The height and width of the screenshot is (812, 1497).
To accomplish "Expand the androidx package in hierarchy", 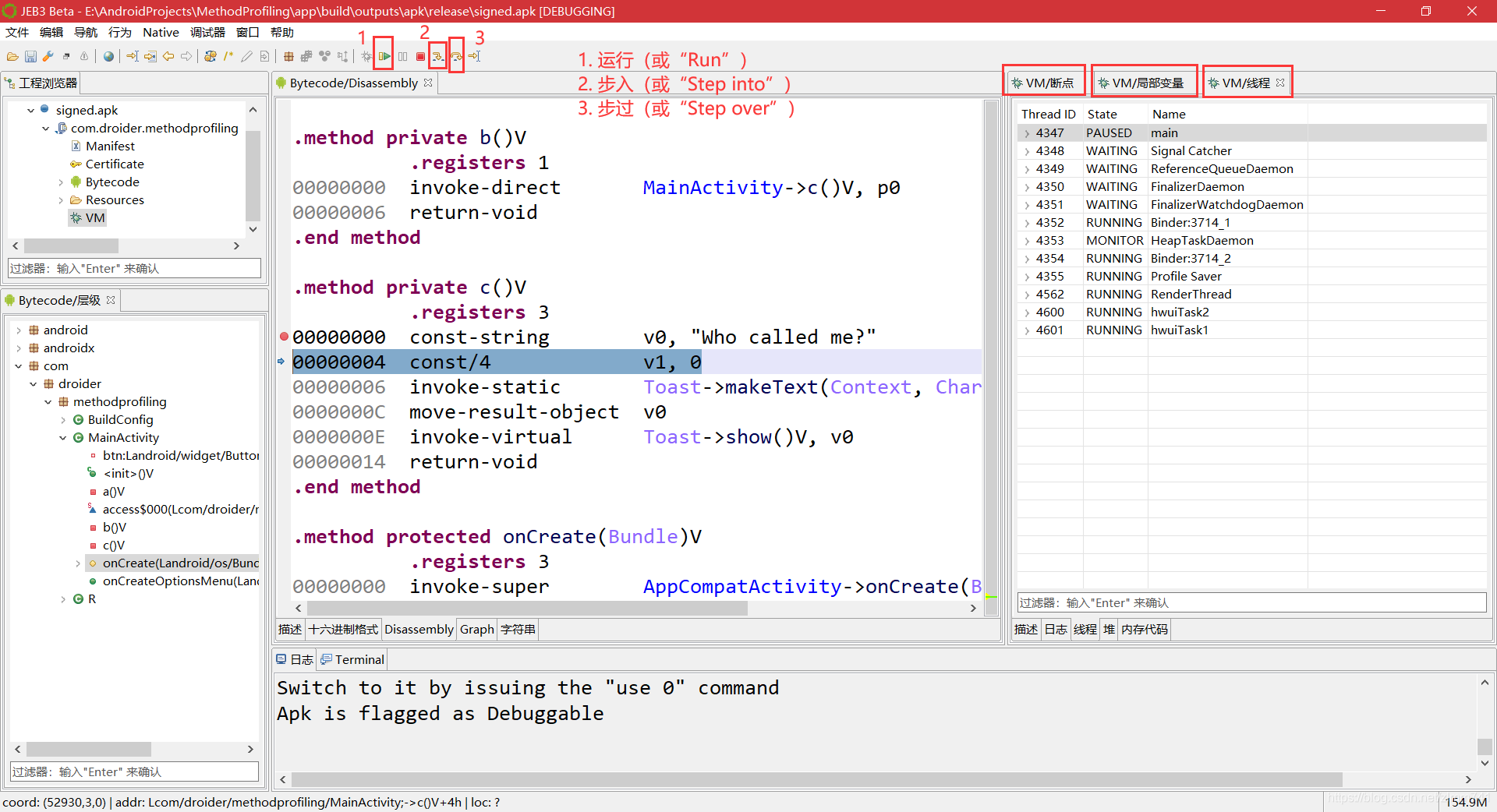I will (19, 348).
